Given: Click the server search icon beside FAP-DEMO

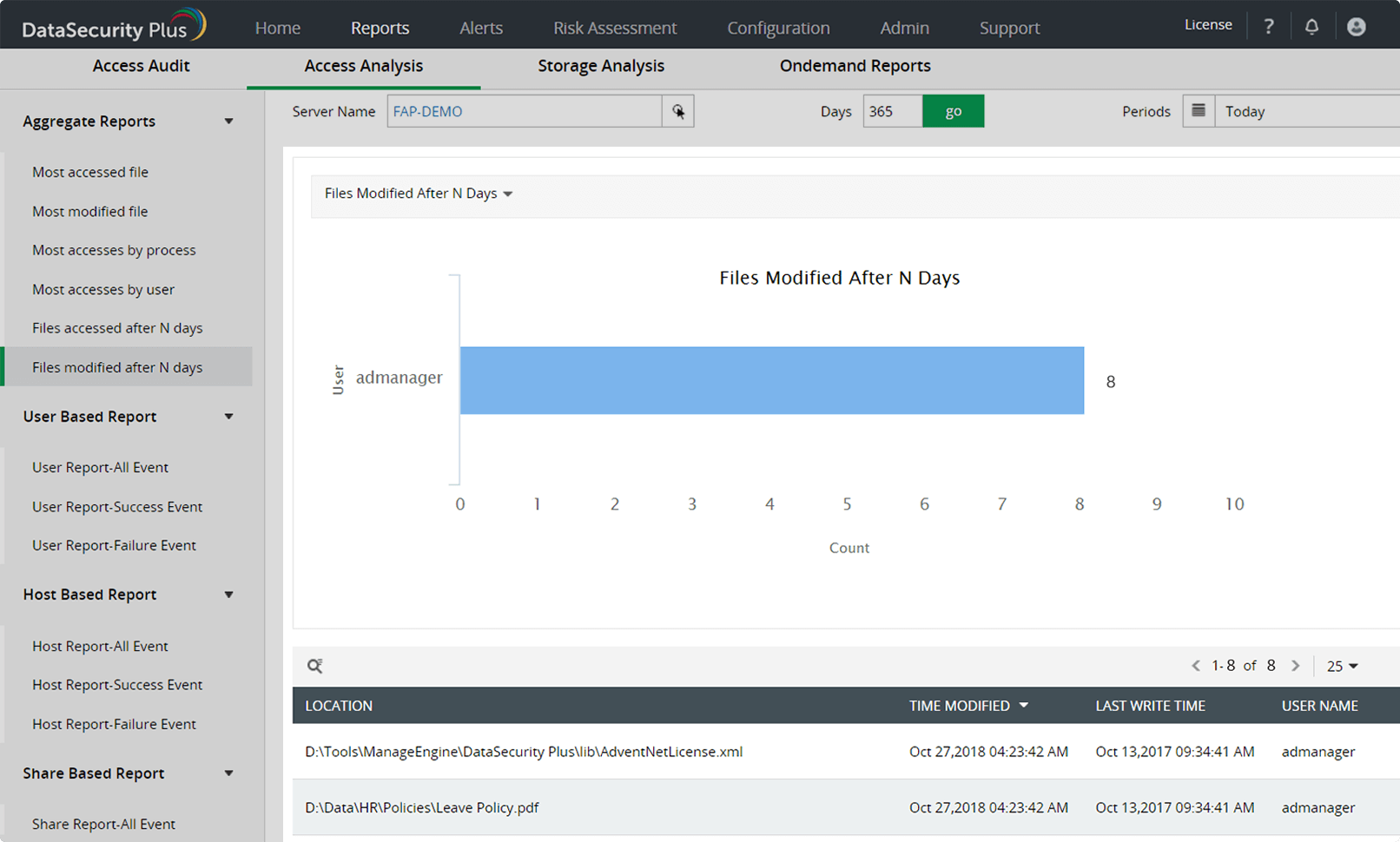Looking at the screenshot, I should pyautogui.click(x=678, y=111).
